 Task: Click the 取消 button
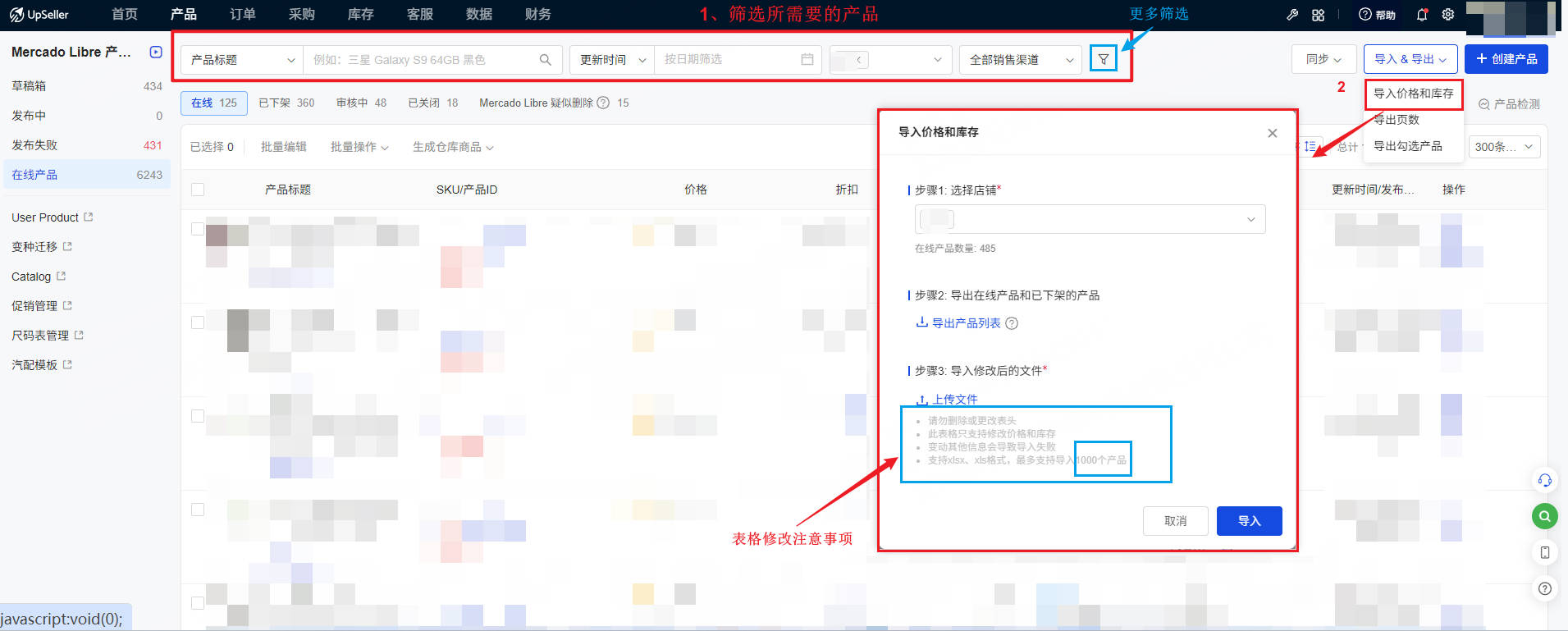pos(1176,521)
